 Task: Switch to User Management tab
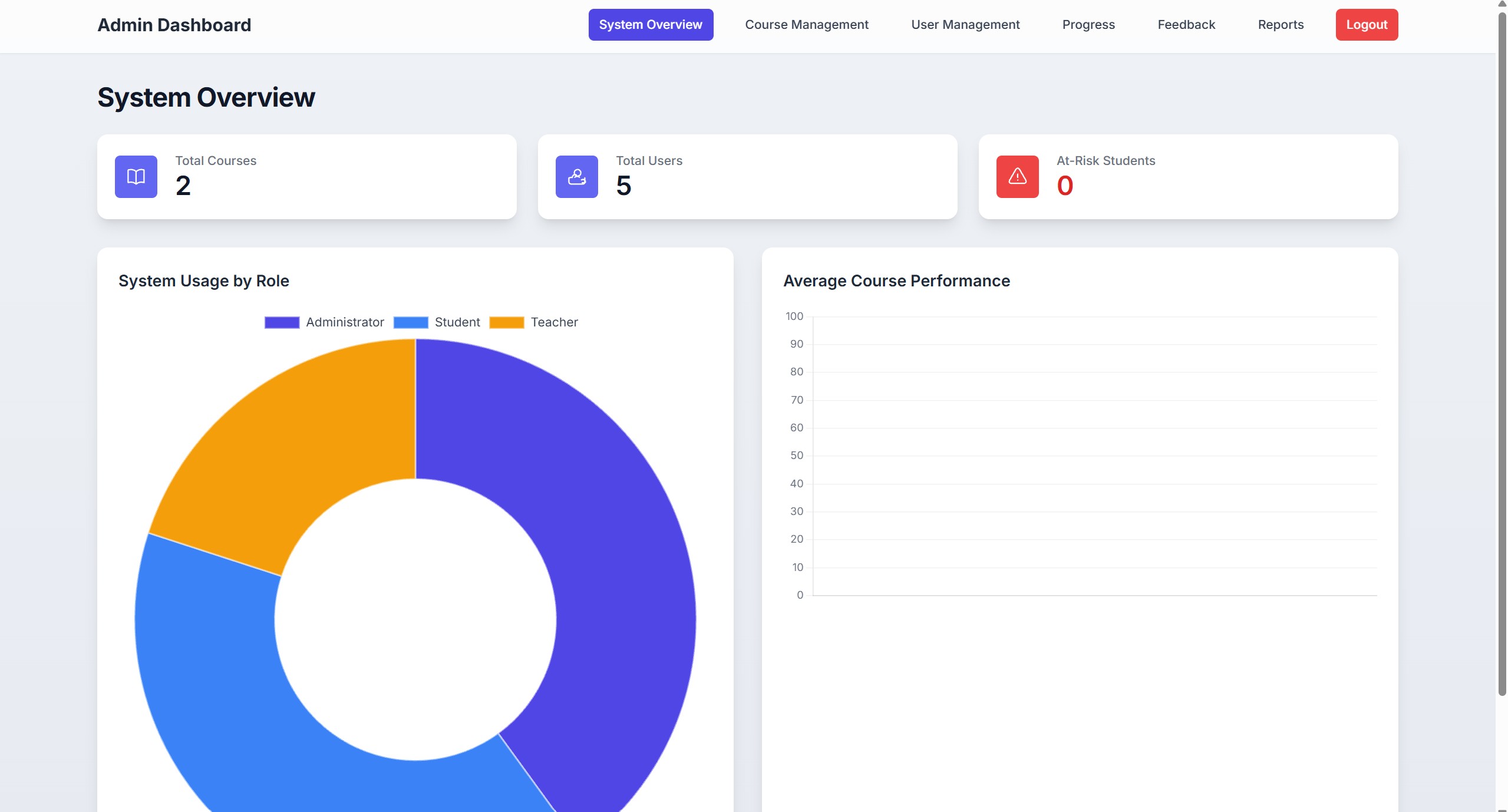(965, 25)
